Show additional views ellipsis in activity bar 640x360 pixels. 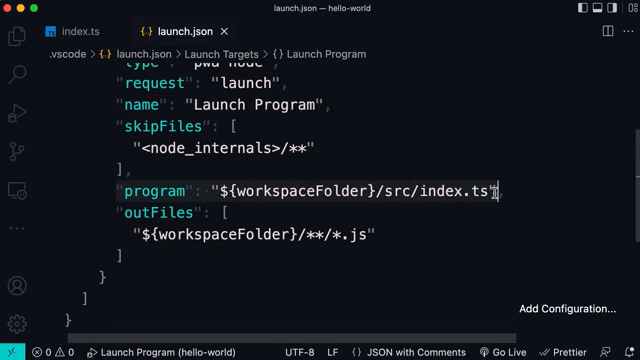tap(17, 228)
